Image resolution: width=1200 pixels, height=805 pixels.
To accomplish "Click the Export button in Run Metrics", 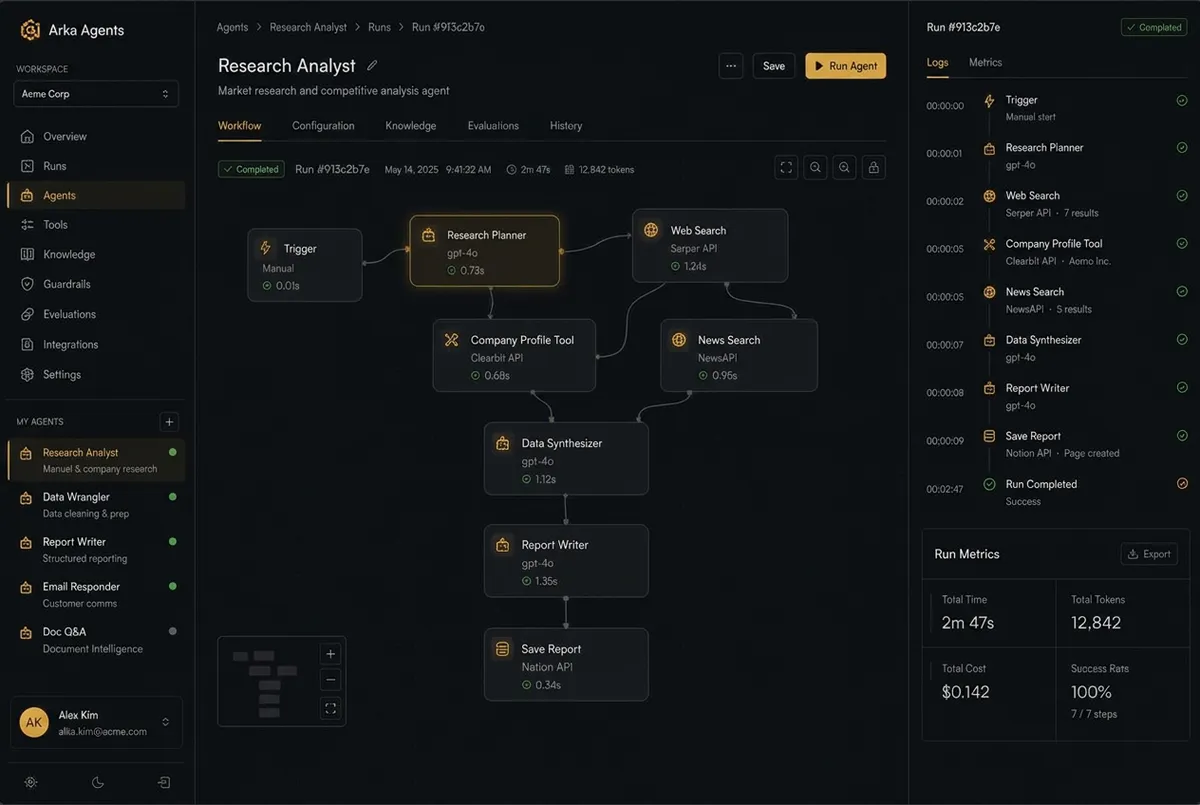I will 1149,554.
